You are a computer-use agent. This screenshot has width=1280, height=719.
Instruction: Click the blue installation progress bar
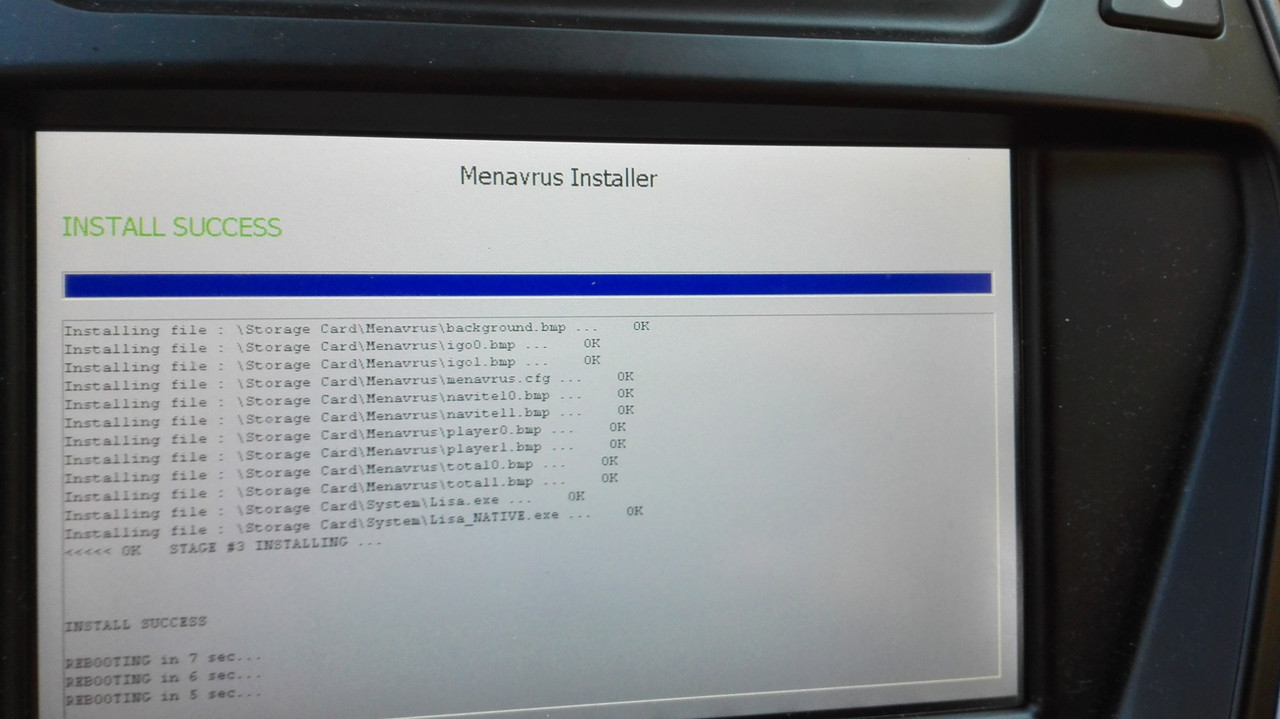[527, 285]
